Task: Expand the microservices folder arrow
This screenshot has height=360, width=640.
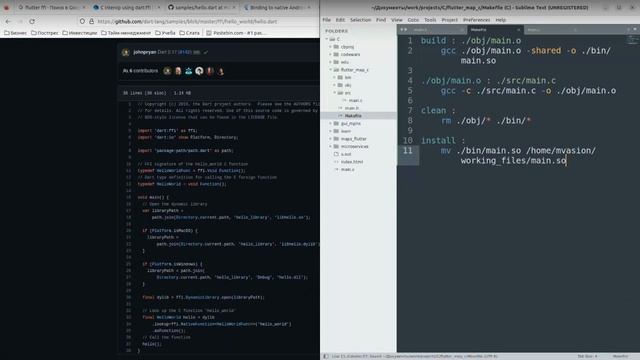Action: [x=331, y=146]
